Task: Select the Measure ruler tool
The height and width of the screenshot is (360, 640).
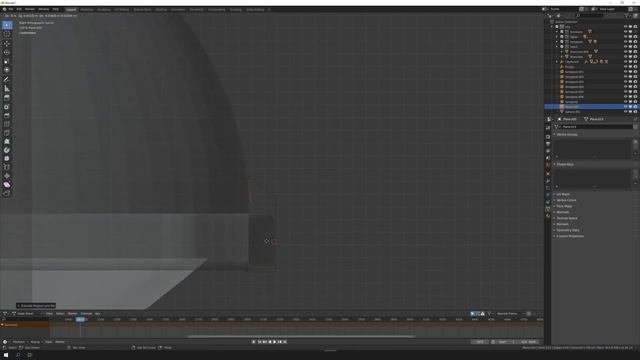Action: click(x=7, y=88)
